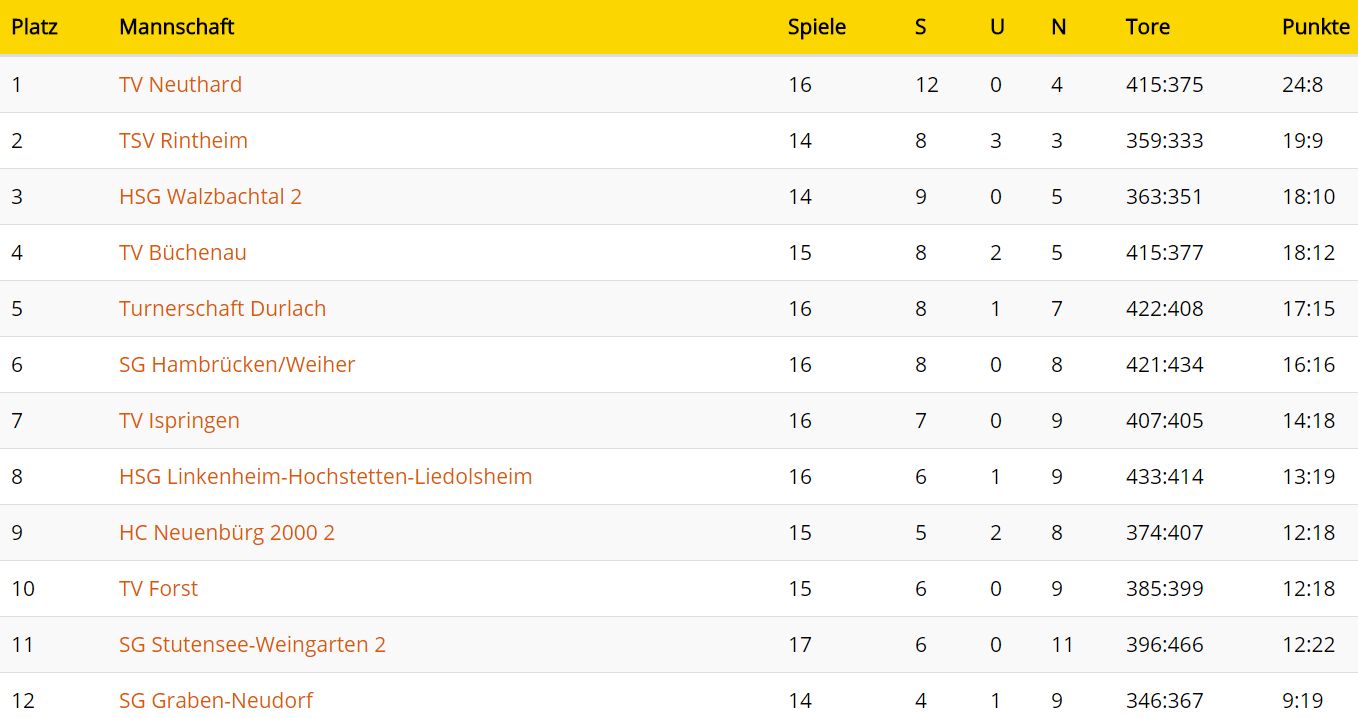Open the TSV Rintheim team page

(x=183, y=140)
